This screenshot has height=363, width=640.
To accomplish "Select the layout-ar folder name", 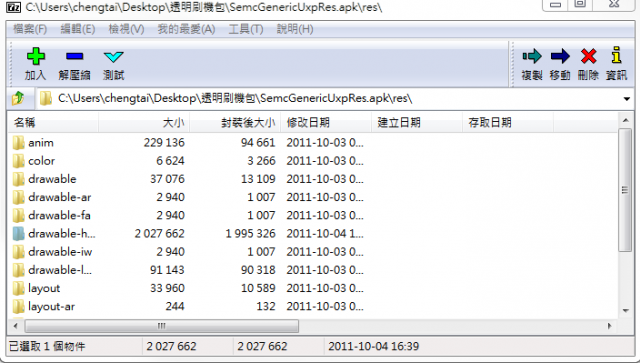I will click(x=51, y=306).
